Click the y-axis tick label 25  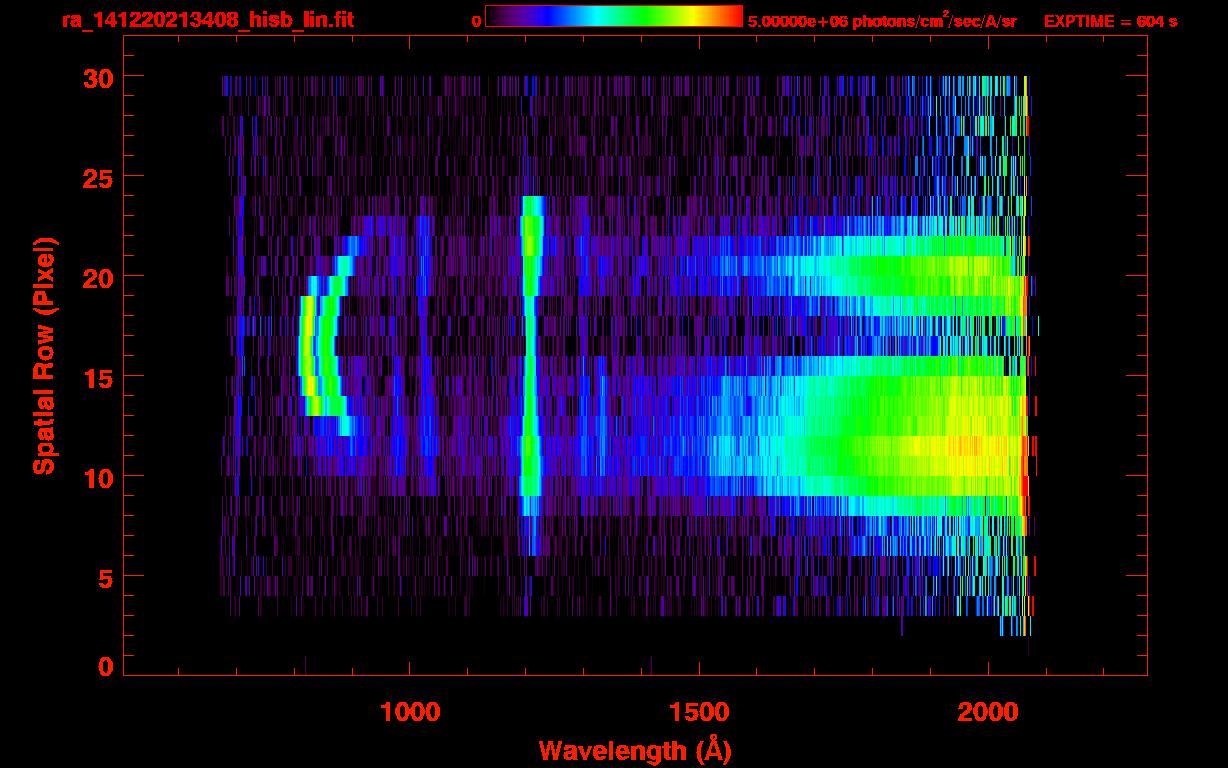98,177
